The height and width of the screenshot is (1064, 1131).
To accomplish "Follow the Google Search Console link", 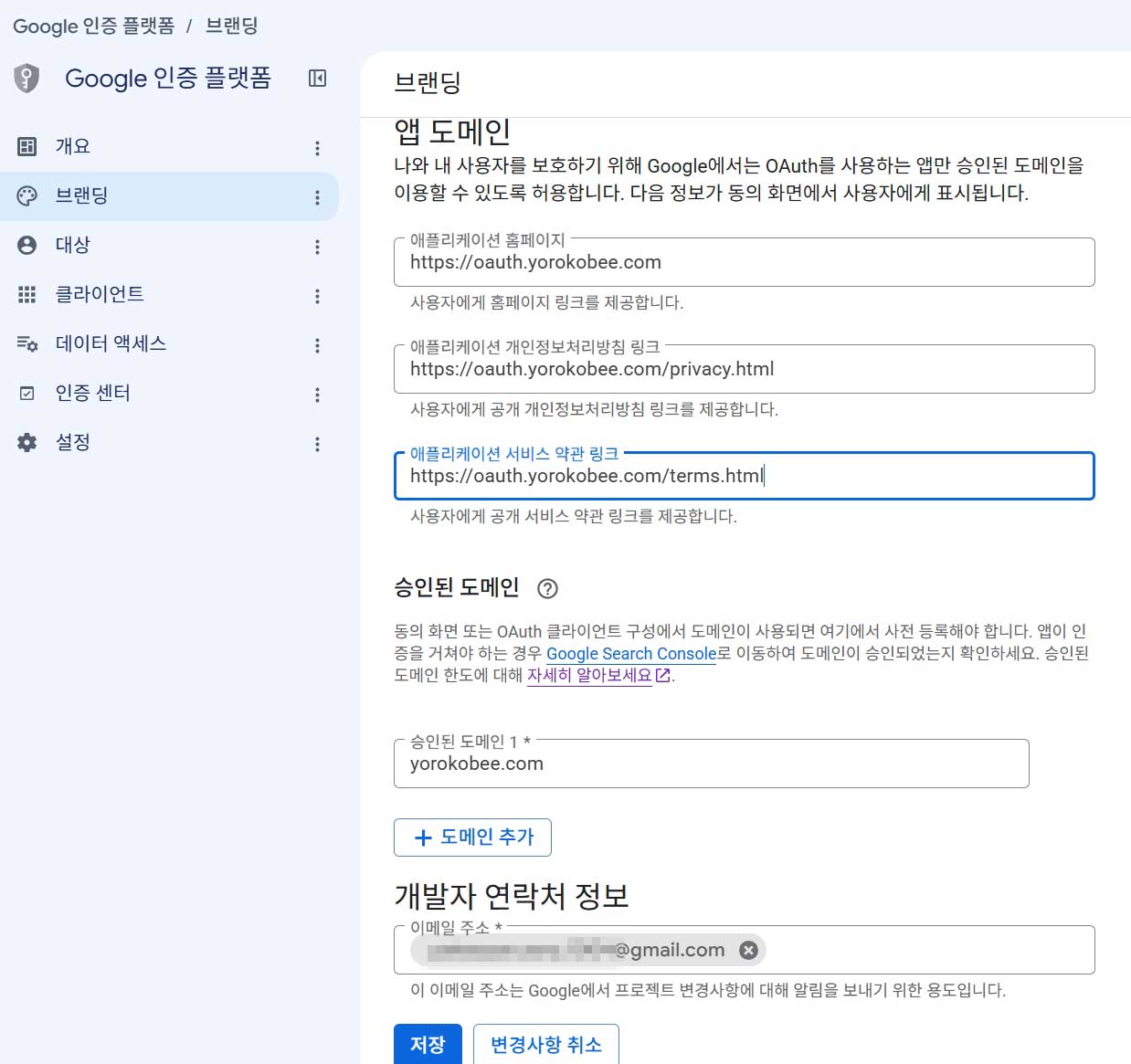I will (x=631, y=653).
